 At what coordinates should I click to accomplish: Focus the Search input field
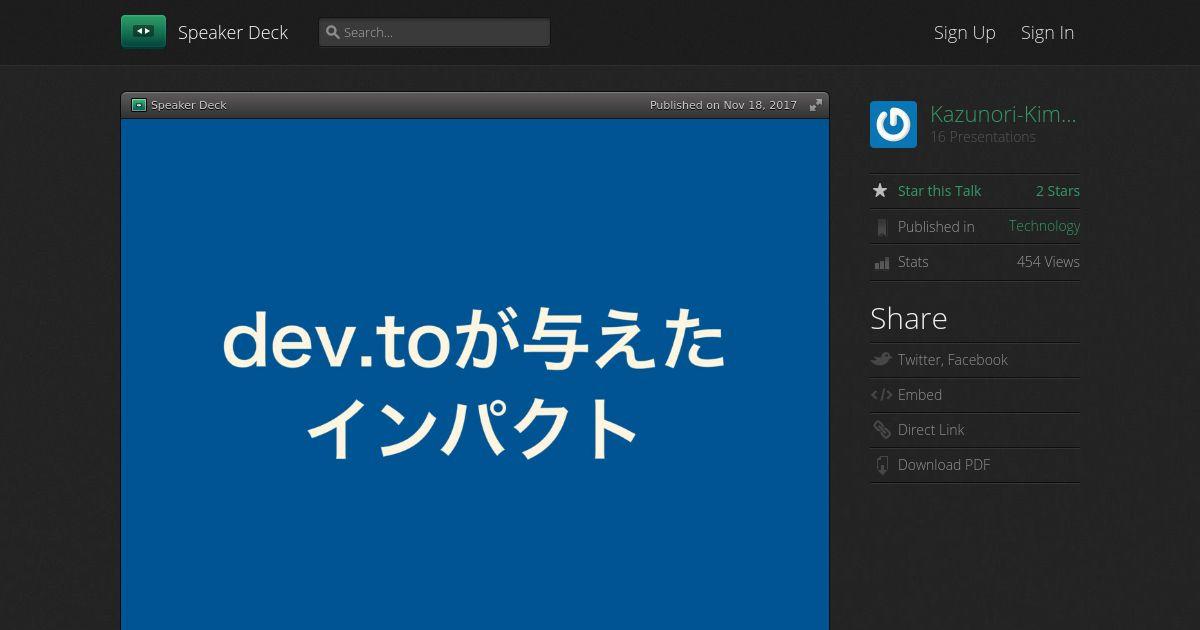pos(434,32)
